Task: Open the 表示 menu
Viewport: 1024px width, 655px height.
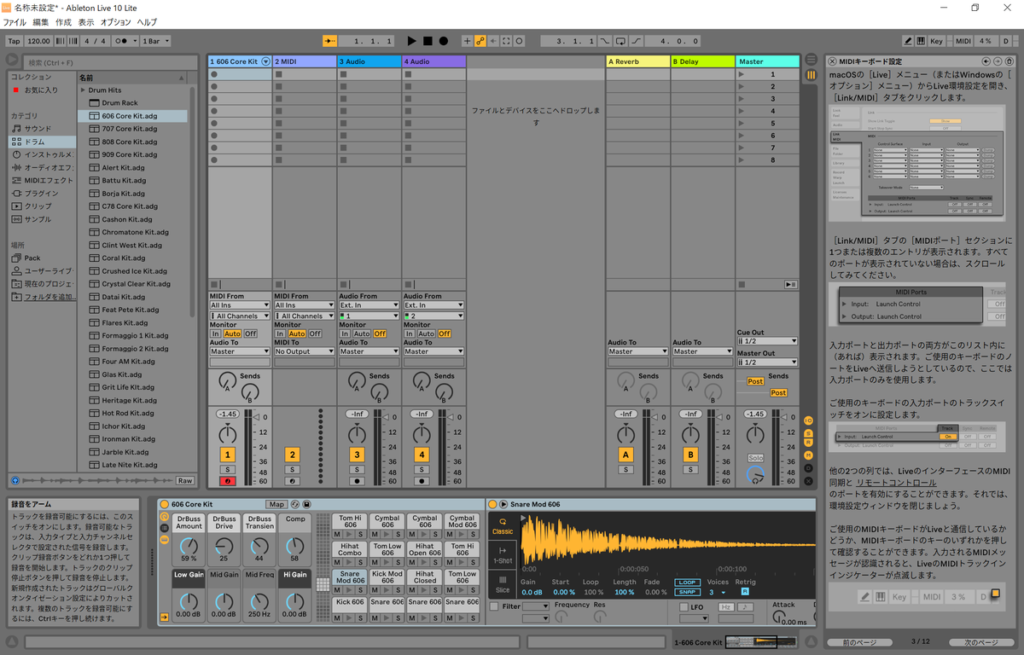Action: click(x=86, y=22)
